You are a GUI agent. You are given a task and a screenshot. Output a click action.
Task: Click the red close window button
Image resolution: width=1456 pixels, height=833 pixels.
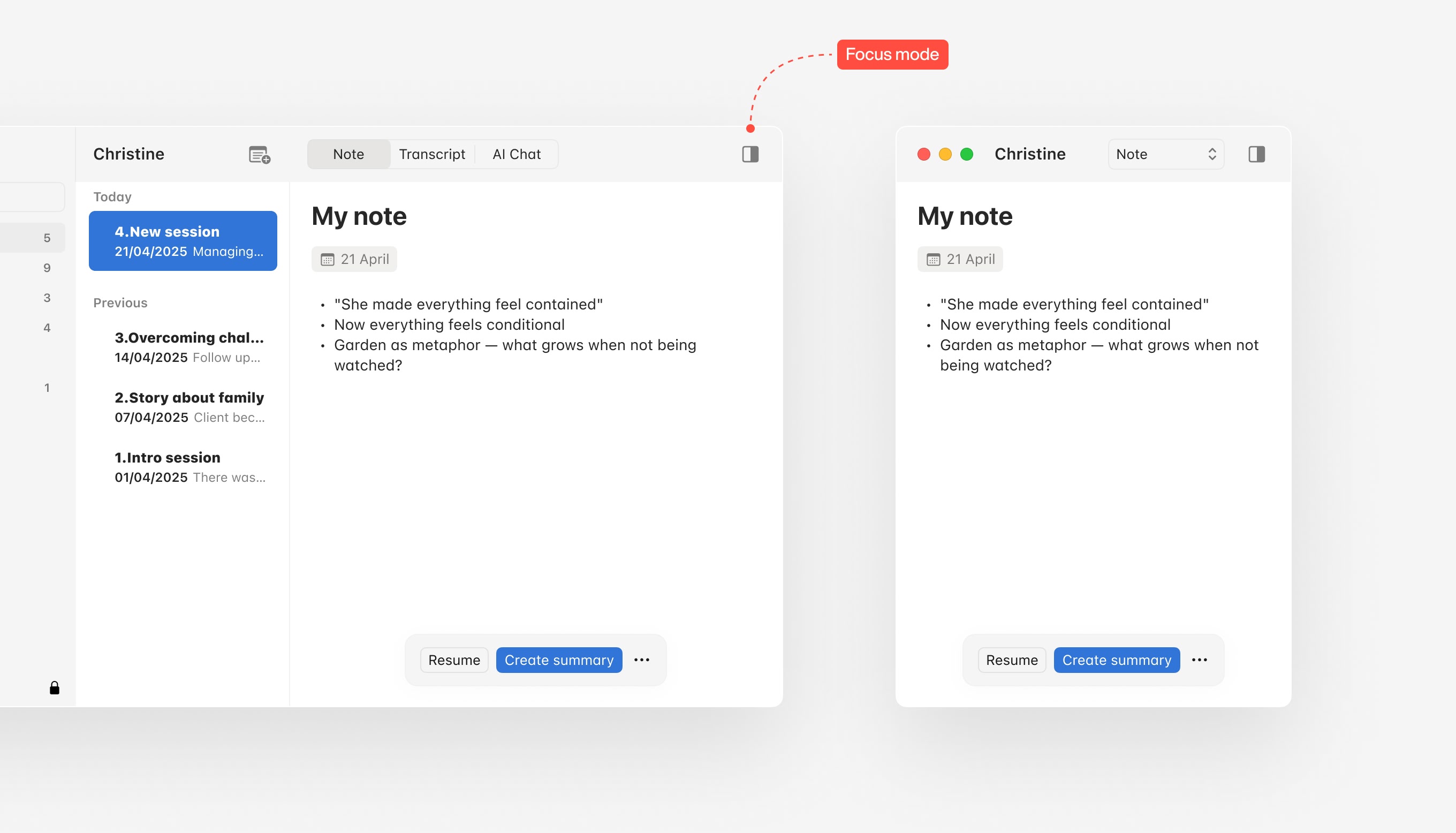923,155
